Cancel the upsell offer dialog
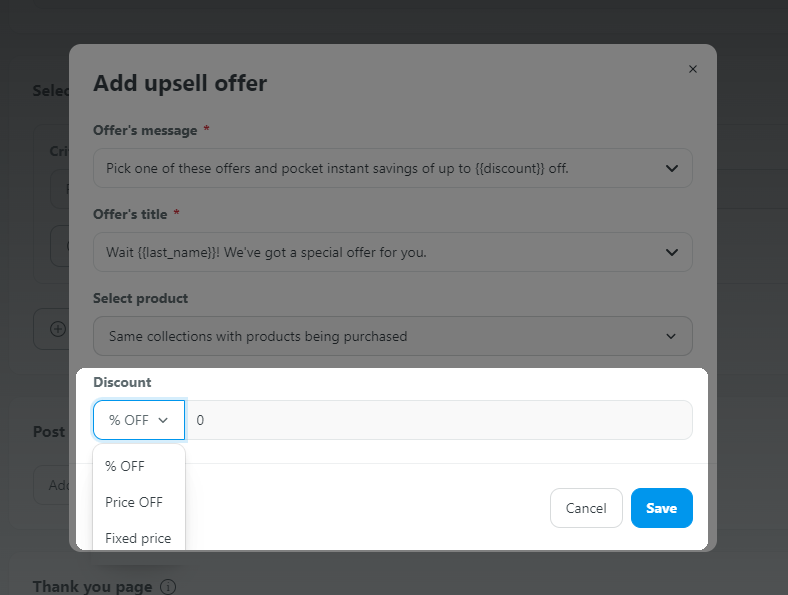788x595 pixels. click(x=586, y=508)
